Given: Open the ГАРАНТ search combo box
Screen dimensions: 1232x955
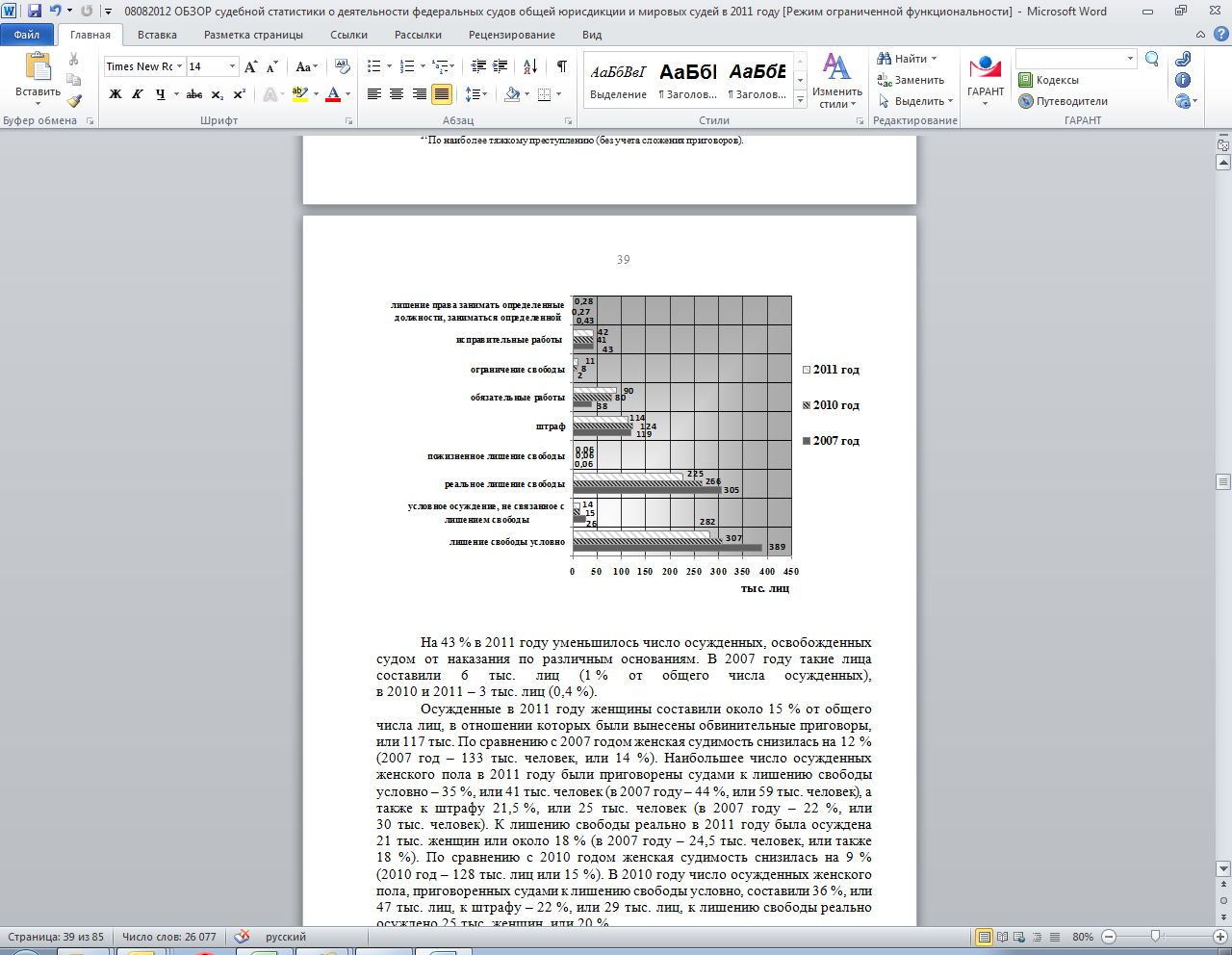Looking at the screenshot, I should coord(1076,60).
